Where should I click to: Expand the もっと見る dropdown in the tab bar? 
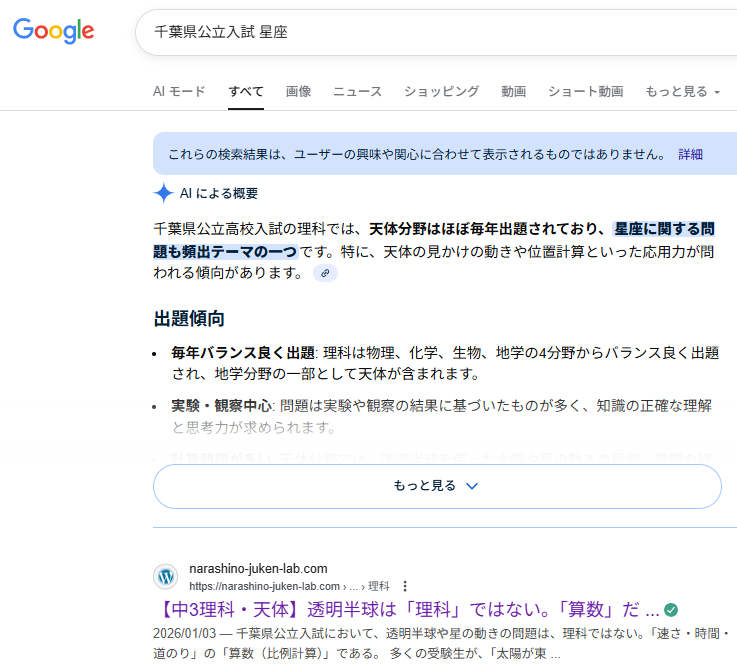pyautogui.click(x=682, y=91)
